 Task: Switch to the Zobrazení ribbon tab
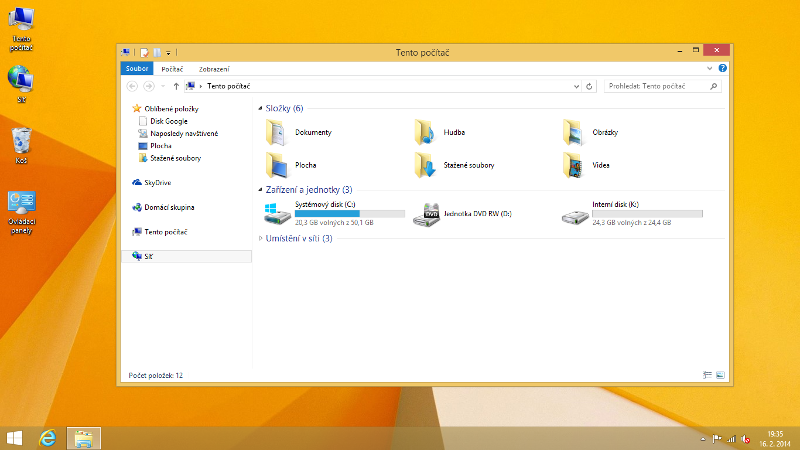(x=214, y=69)
